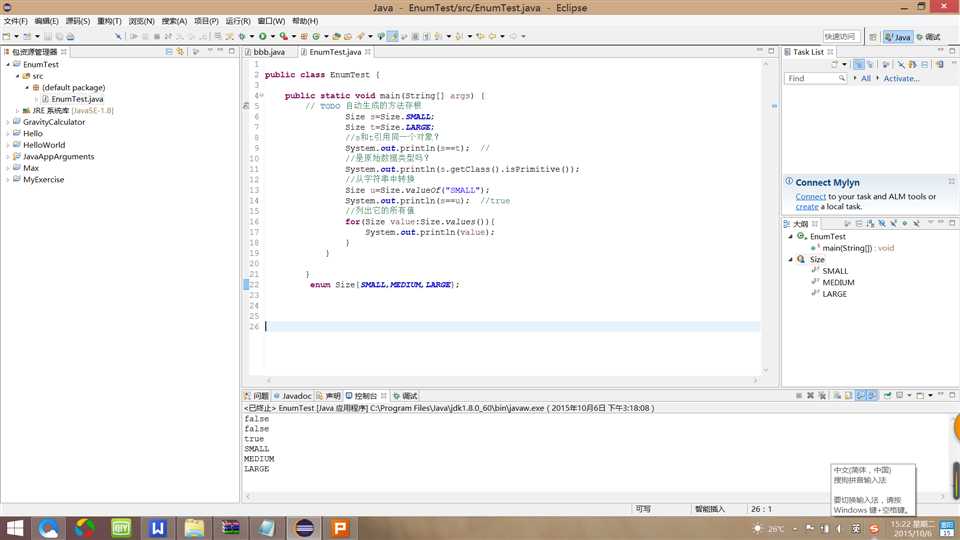Open the 编辑(E) menu
960x540 pixels.
(47, 21)
